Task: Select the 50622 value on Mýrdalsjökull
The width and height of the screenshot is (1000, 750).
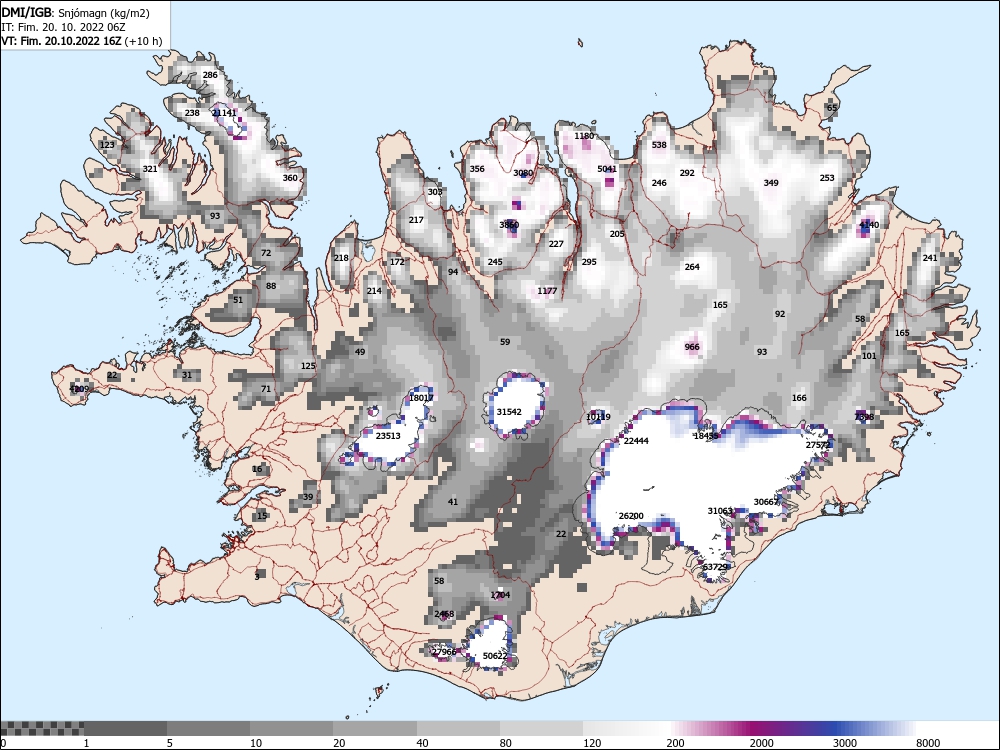Action: (x=495, y=656)
